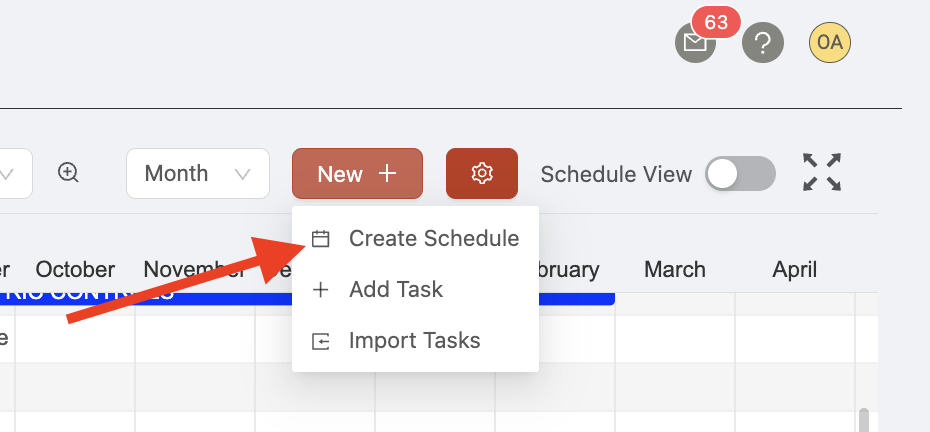This screenshot has height=432, width=930.
Task: Enter fullscreen with the expand arrows icon
Action: (x=821, y=173)
